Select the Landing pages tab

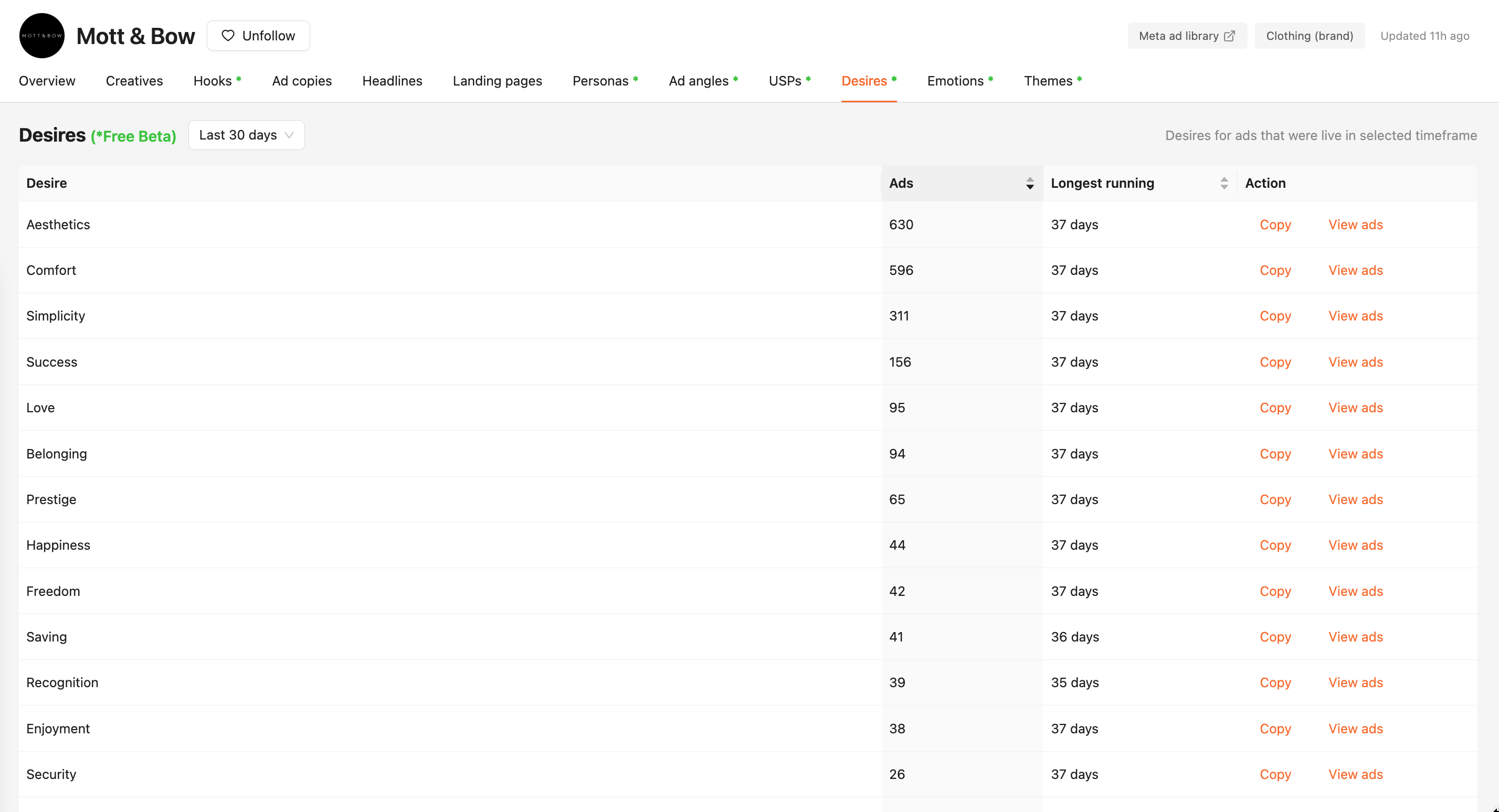[497, 81]
